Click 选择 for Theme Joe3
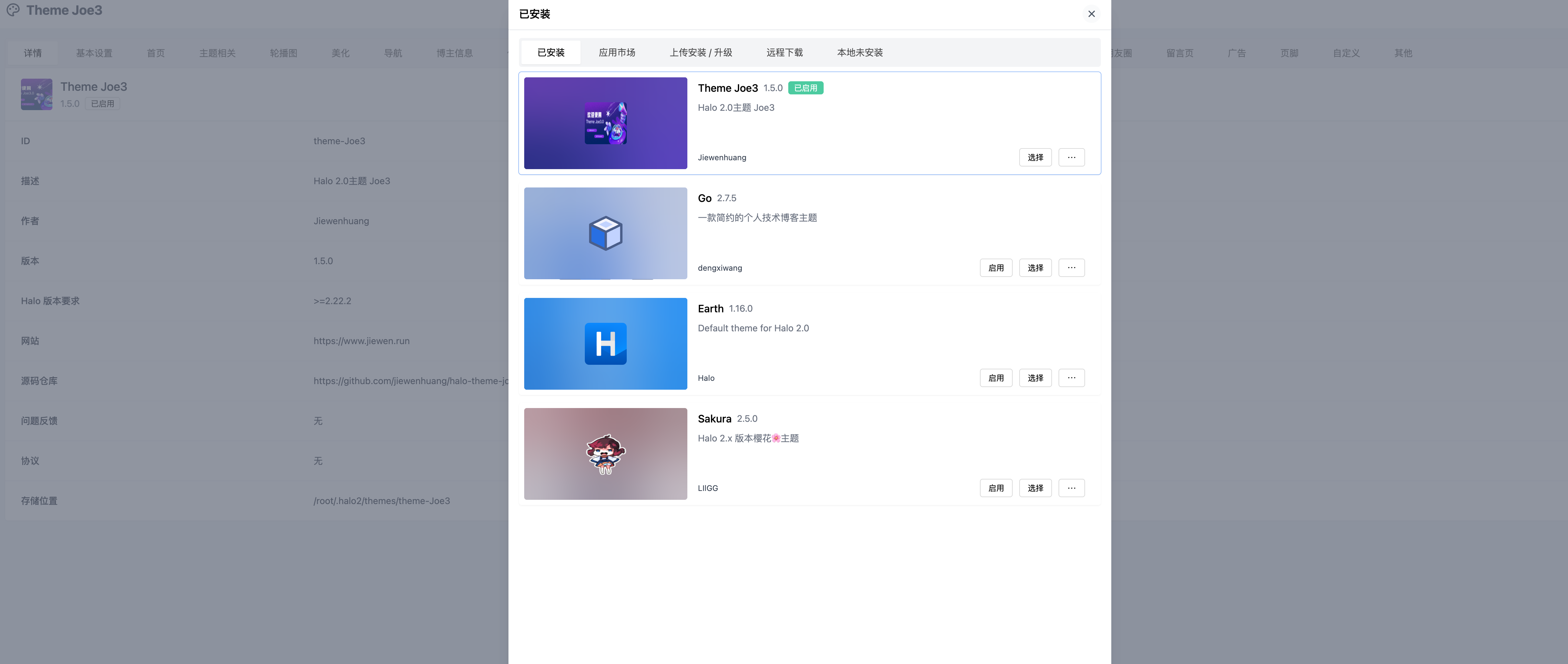 tap(1035, 157)
